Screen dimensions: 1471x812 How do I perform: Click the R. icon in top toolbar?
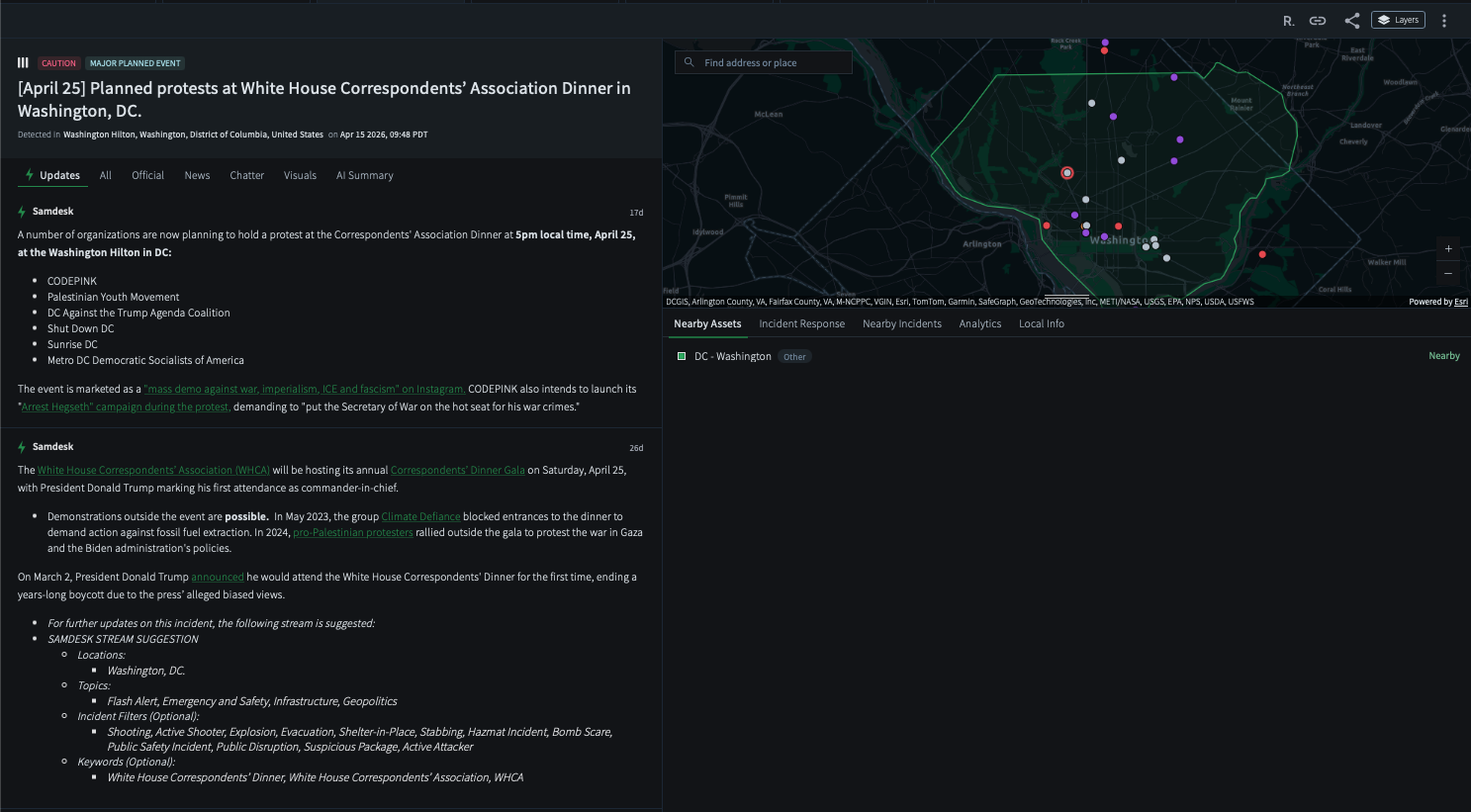coord(1288,21)
